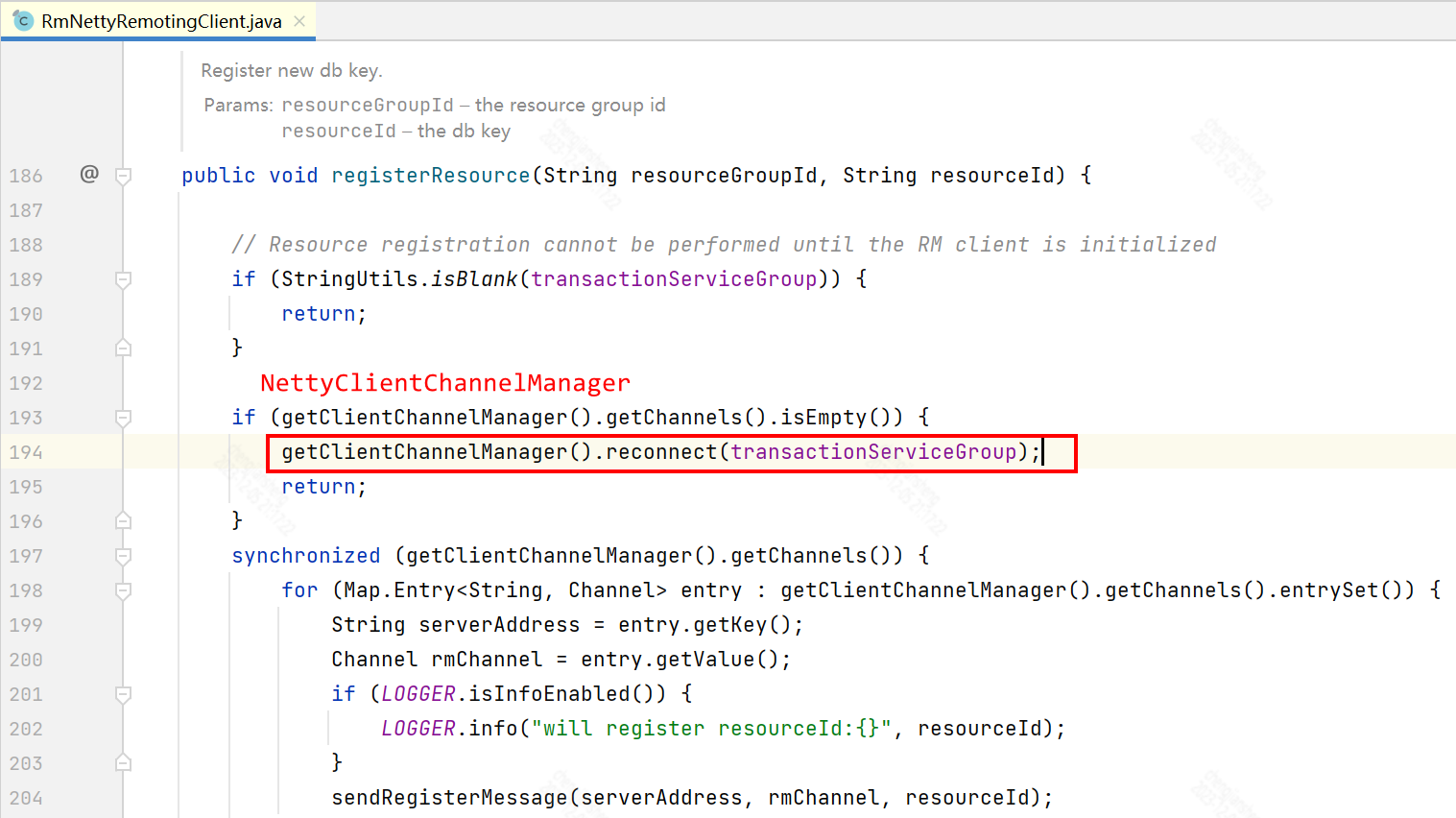Click resourceGroupId in the Params documentation
The width and height of the screenshot is (1456, 818).
(368, 105)
